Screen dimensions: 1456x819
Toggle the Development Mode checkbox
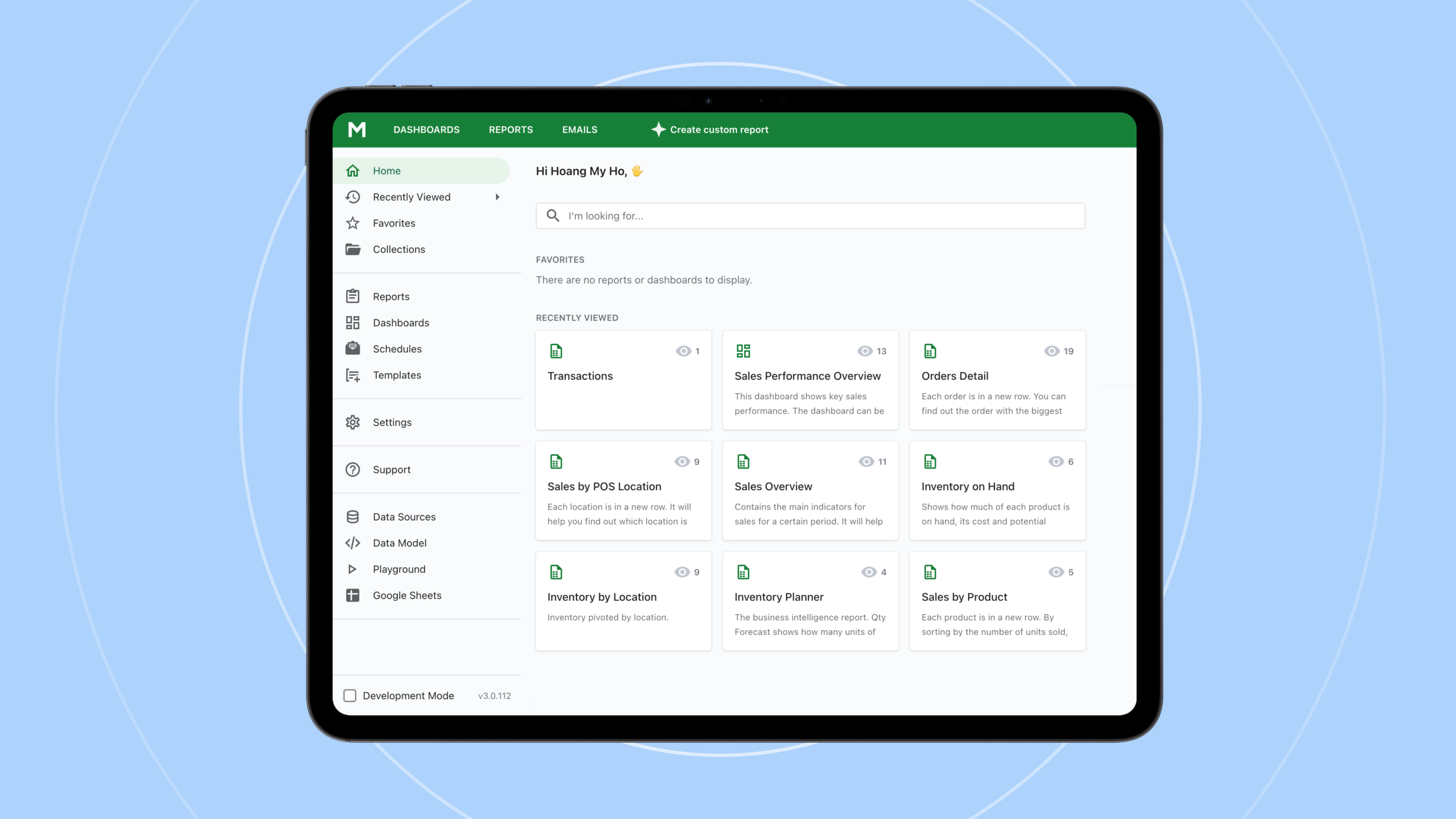(350, 695)
